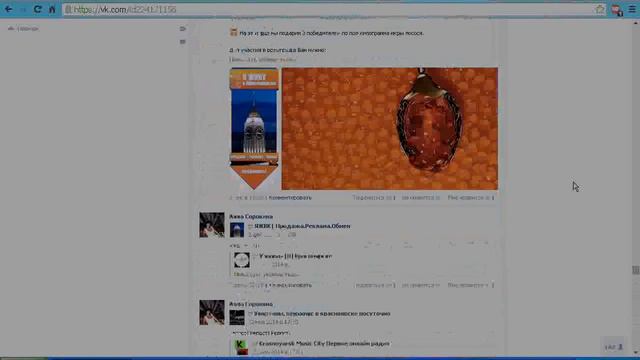Click Мне нравится under the ЯЖЖК repost

(471, 285)
